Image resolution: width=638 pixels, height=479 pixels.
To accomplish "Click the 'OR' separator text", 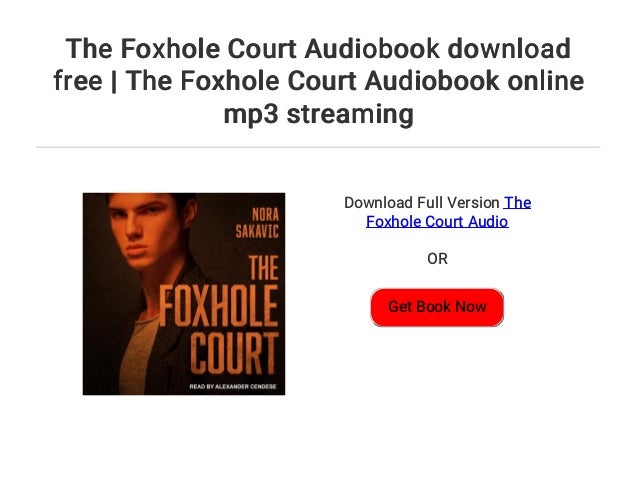I will tap(437, 259).
